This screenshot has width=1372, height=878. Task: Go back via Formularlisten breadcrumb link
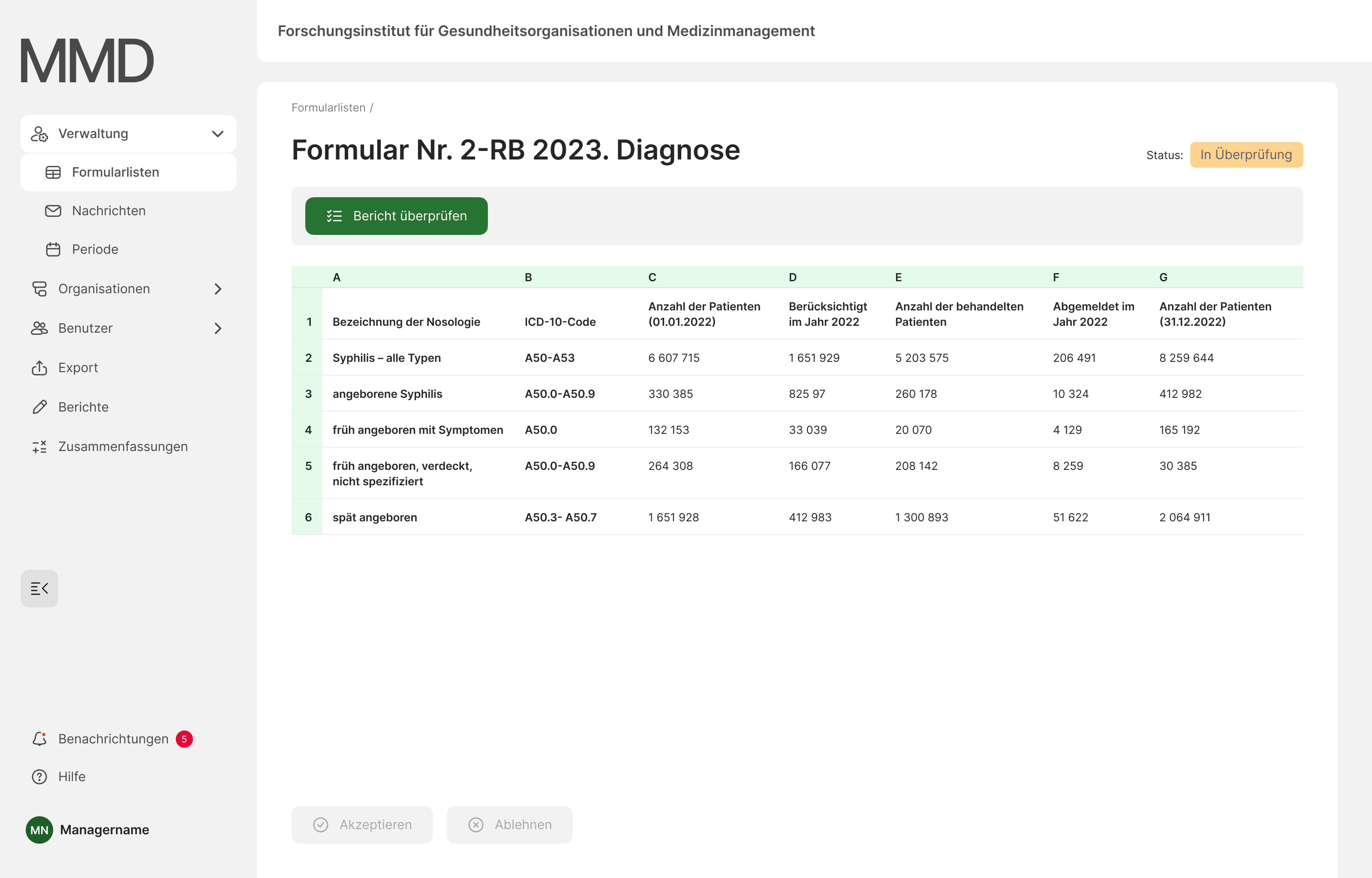(x=328, y=108)
